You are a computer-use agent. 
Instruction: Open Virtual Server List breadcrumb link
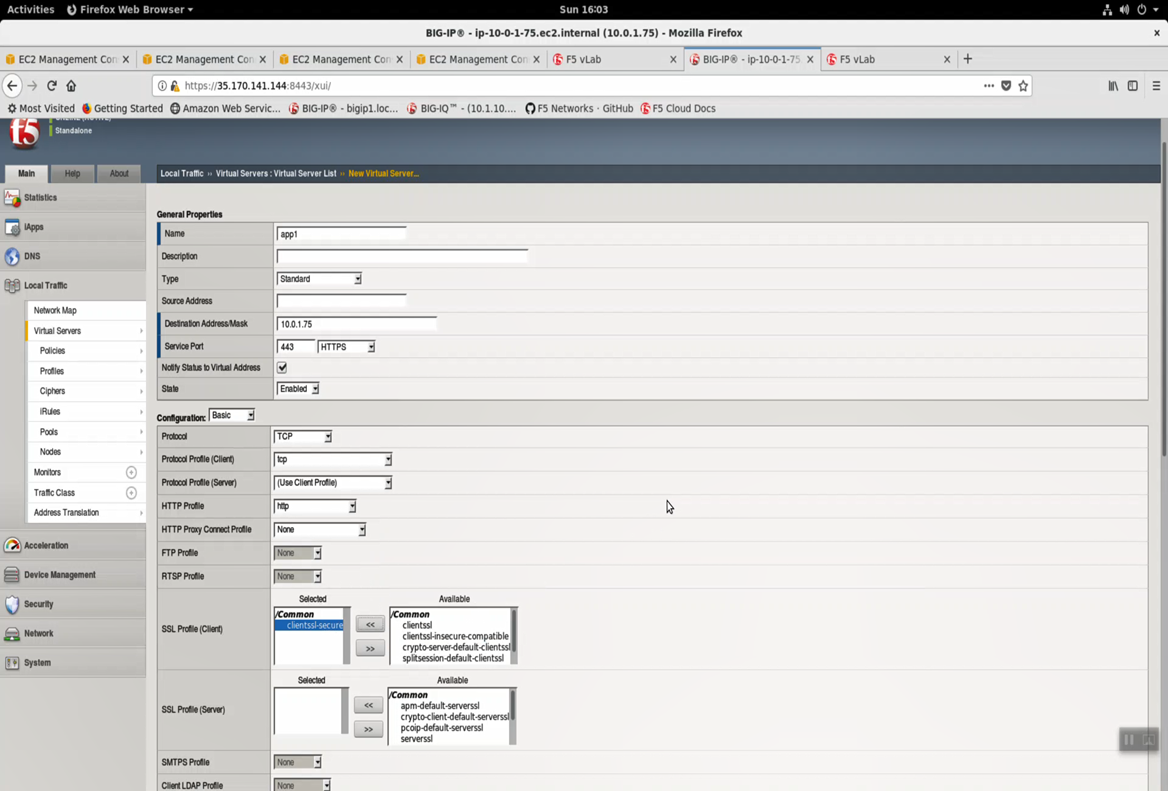pyautogui.click(x=276, y=174)
